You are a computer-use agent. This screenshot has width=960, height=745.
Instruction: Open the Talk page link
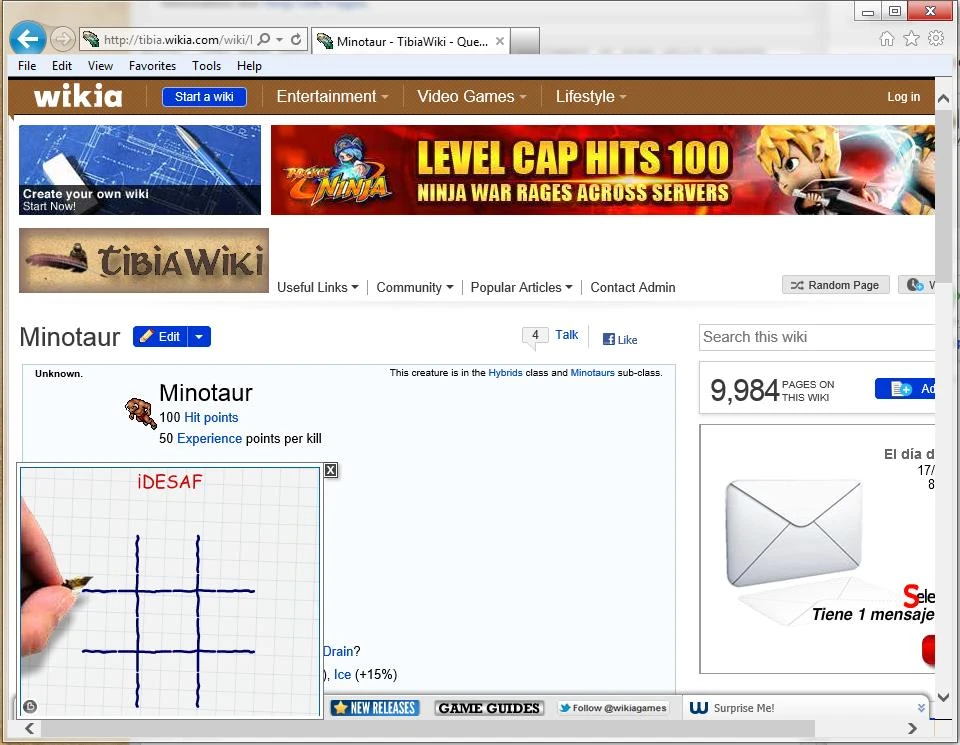click(x=566, y=335)
